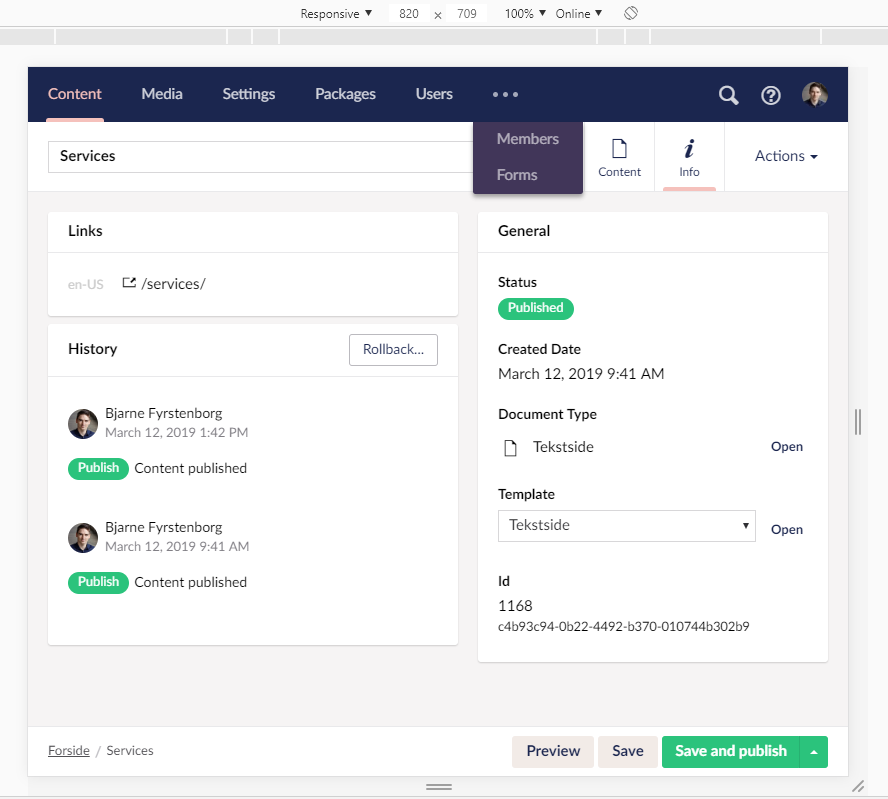
Task: Select Members from overflow menu
Action: click(528, 139)
